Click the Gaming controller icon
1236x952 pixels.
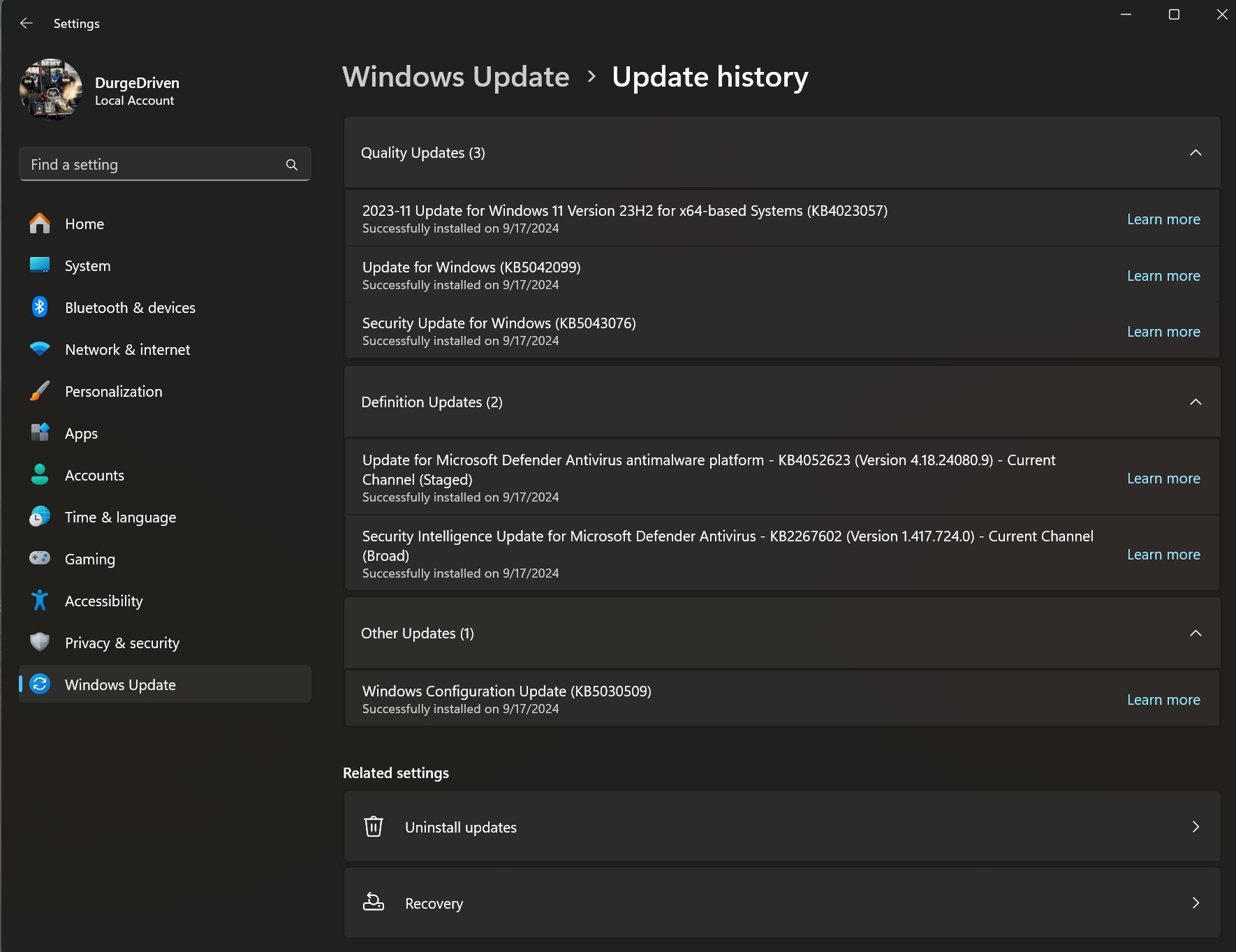click(40, 558)
